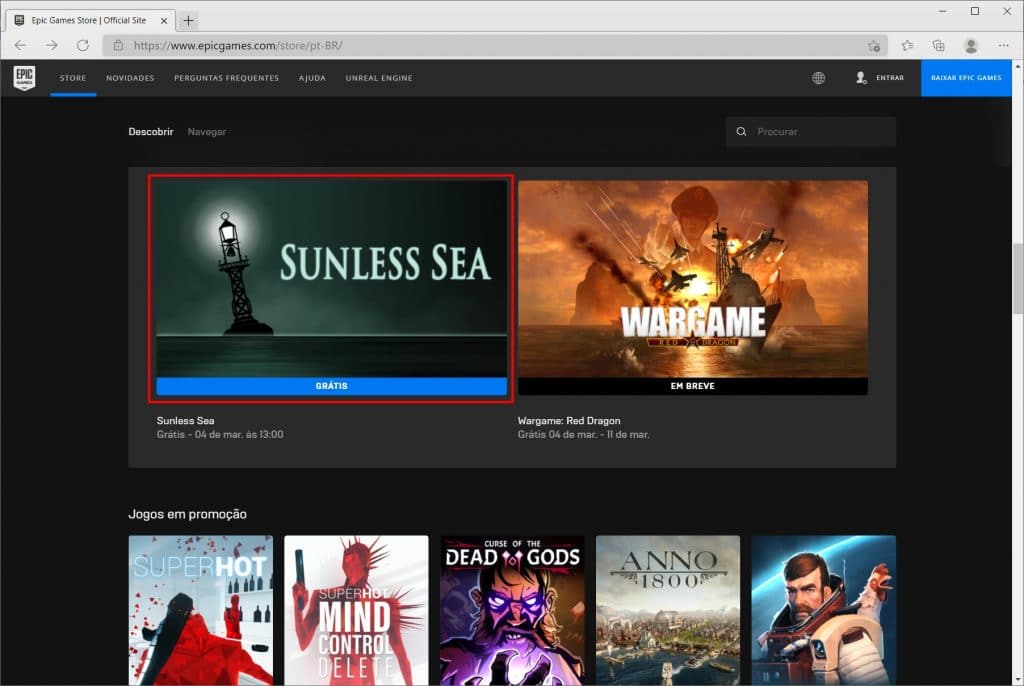Click the scrollbar up arrow
Viewport: 1024px width, 686px height.
(1017, 65)
